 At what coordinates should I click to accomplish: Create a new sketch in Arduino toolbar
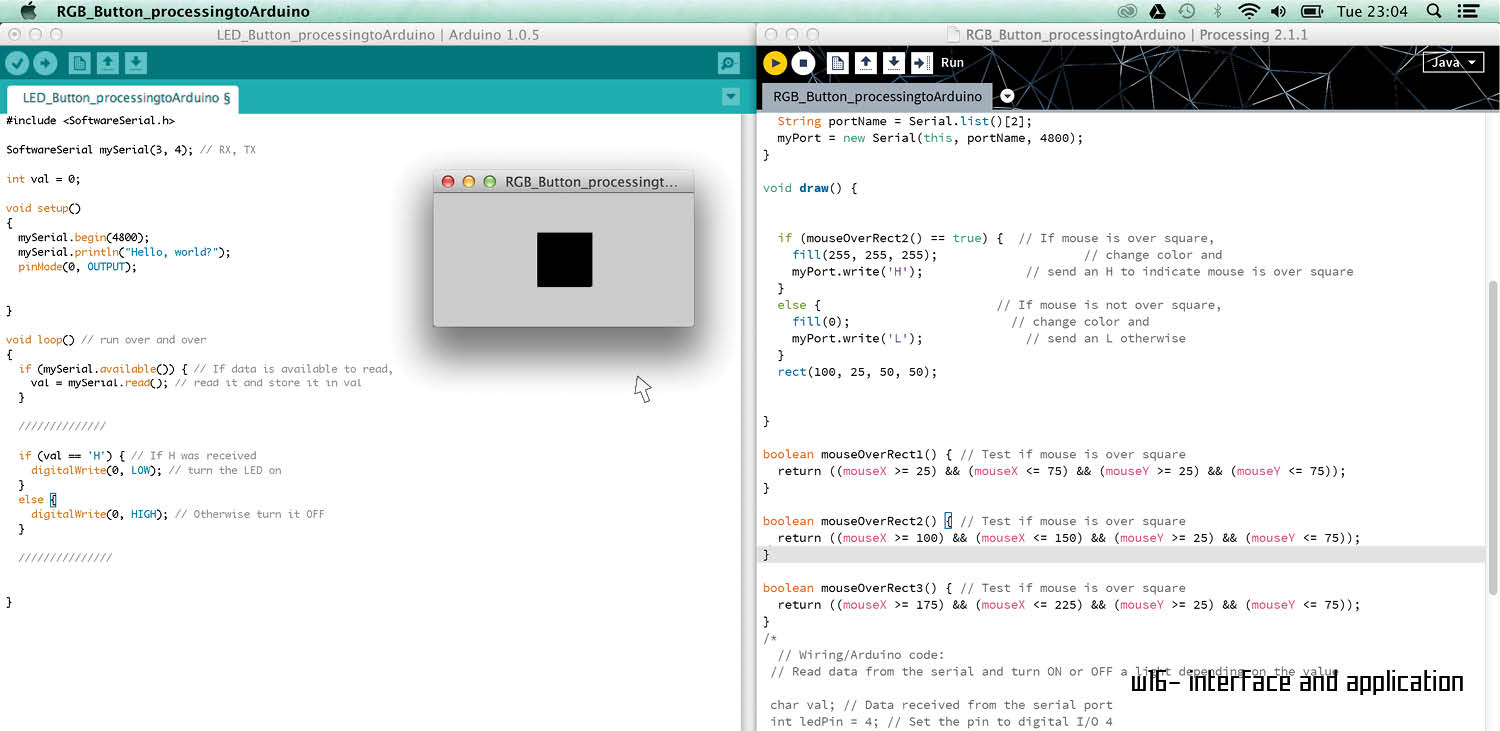pyautogui.click(x=79, y=63)
